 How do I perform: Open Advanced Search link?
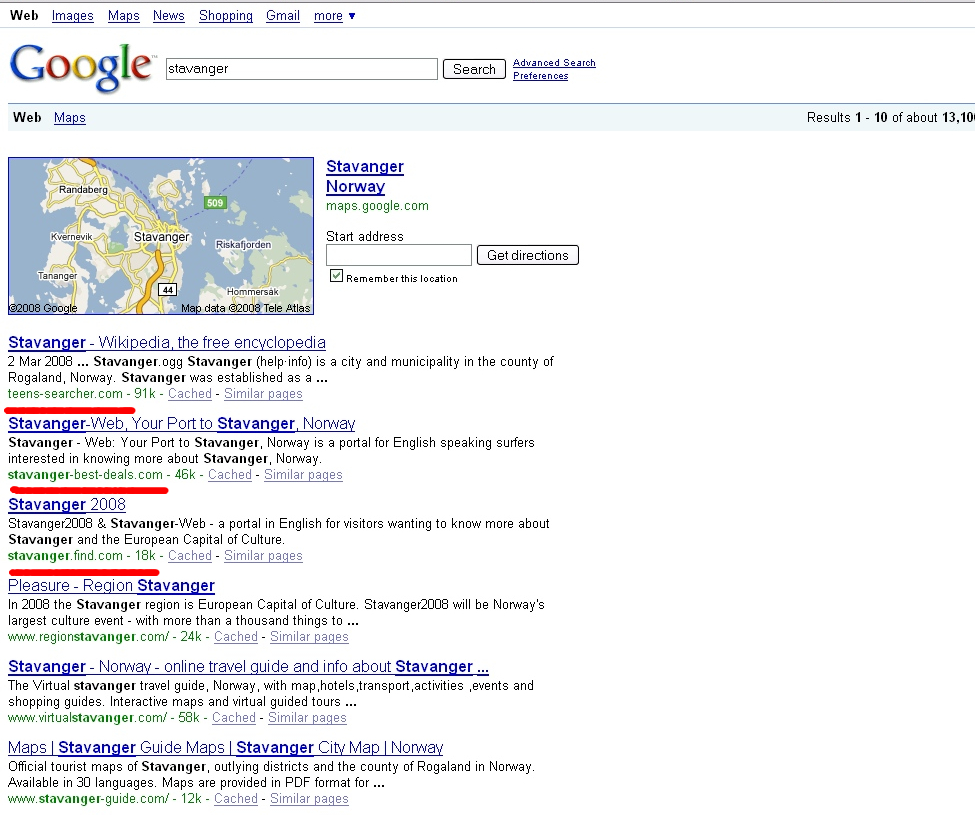click(554, 63)
